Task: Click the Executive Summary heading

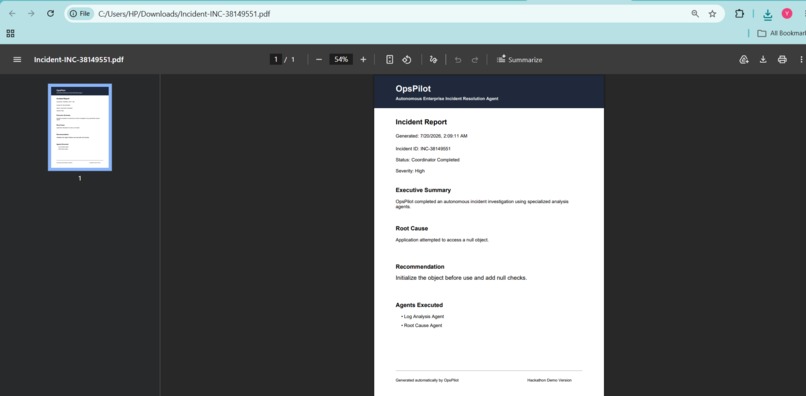Action: coord(423,190)
